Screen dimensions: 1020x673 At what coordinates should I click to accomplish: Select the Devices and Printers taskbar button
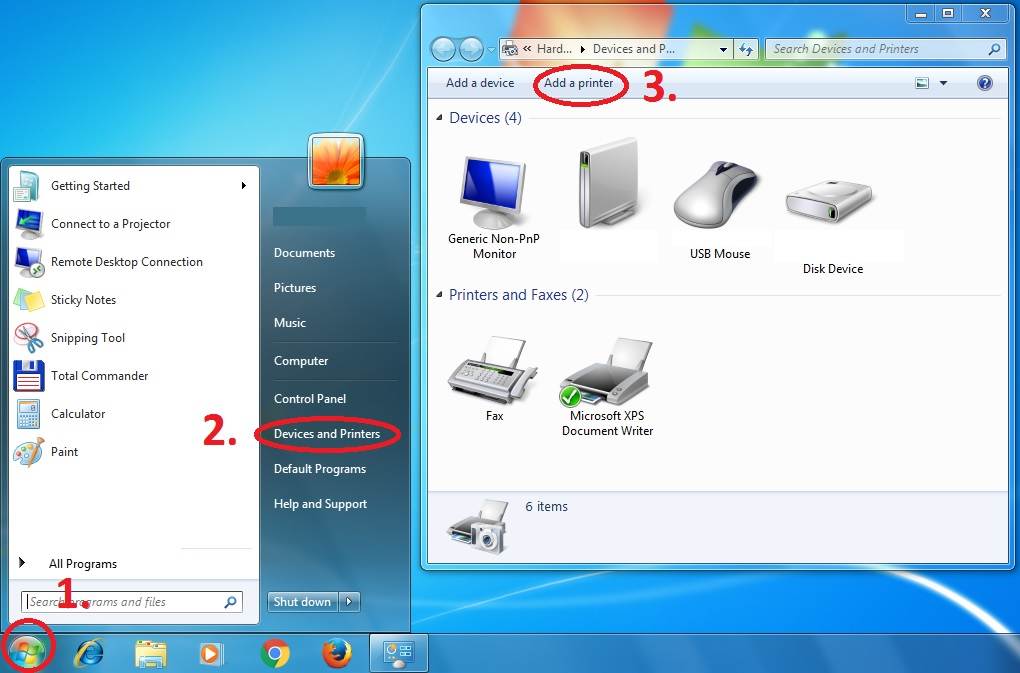coord(398,653)
